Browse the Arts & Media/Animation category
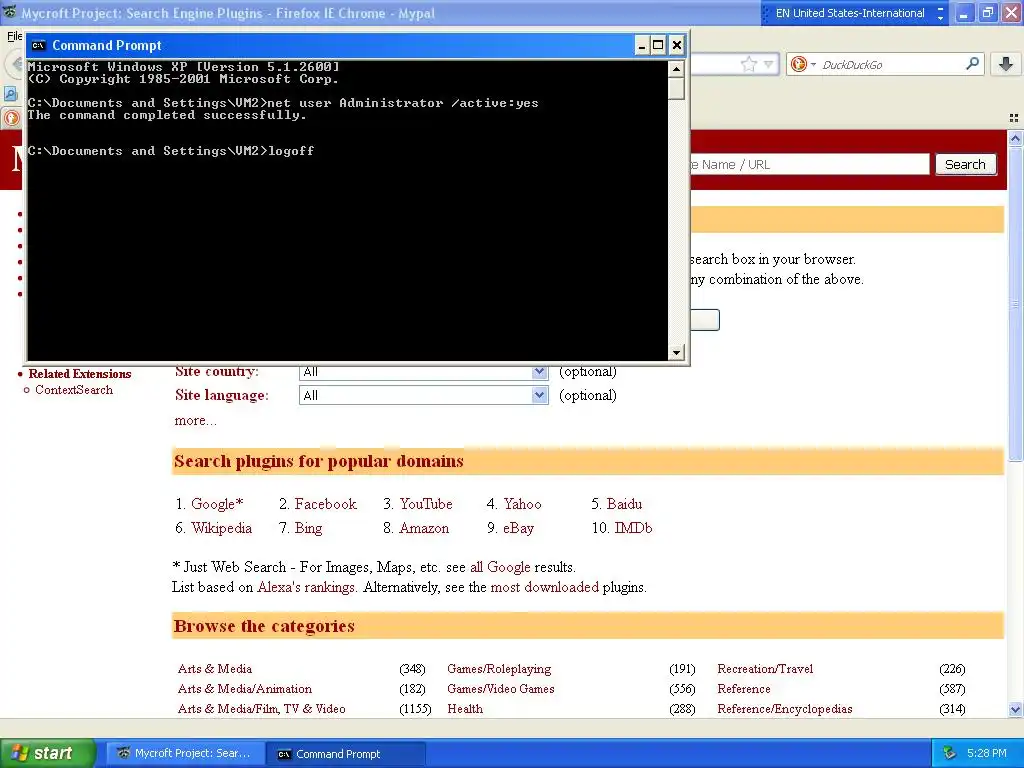The image size is (1024, 768). pos(245,689)
